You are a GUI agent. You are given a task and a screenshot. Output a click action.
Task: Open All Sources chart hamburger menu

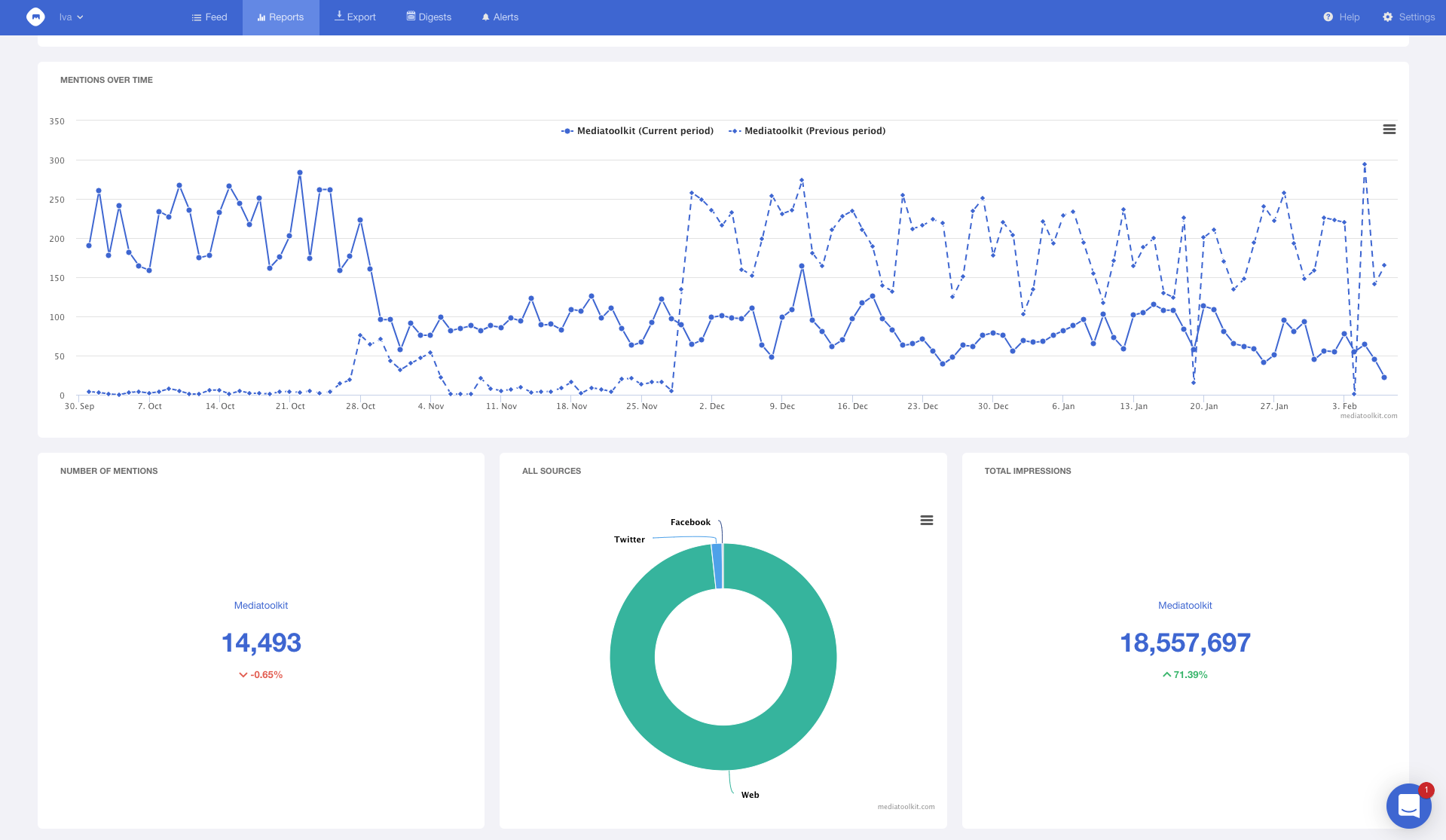click(x=927, y=521)
